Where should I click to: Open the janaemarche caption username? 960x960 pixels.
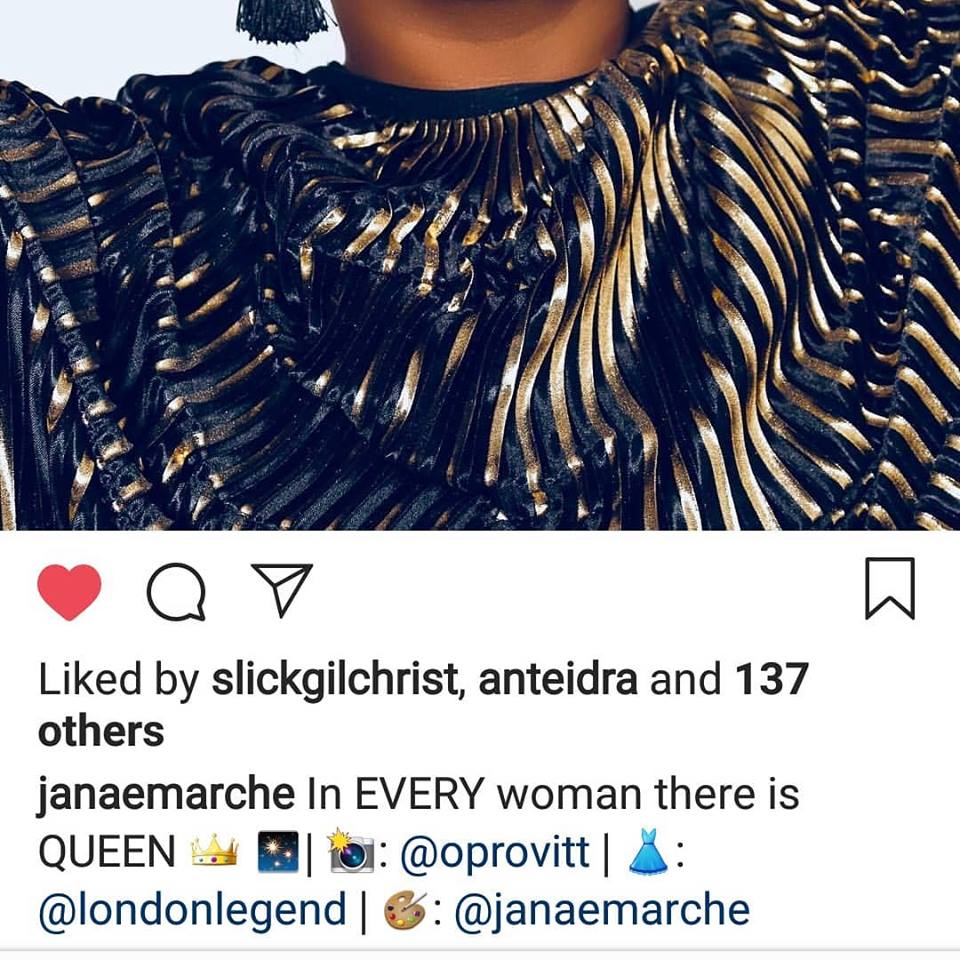tap(166, 794)
